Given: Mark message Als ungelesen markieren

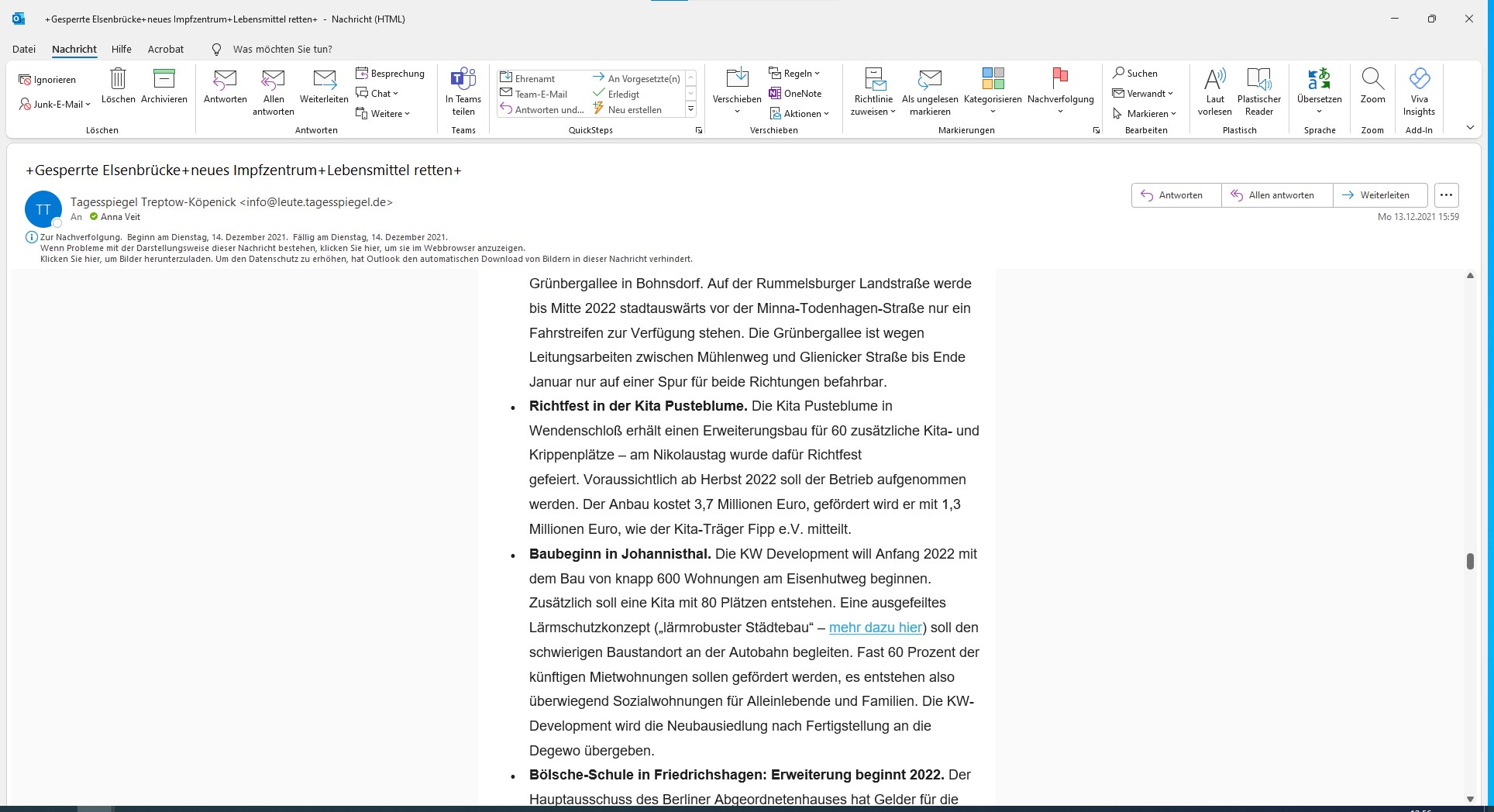Looking at the screenshot, I should [930, 91].
